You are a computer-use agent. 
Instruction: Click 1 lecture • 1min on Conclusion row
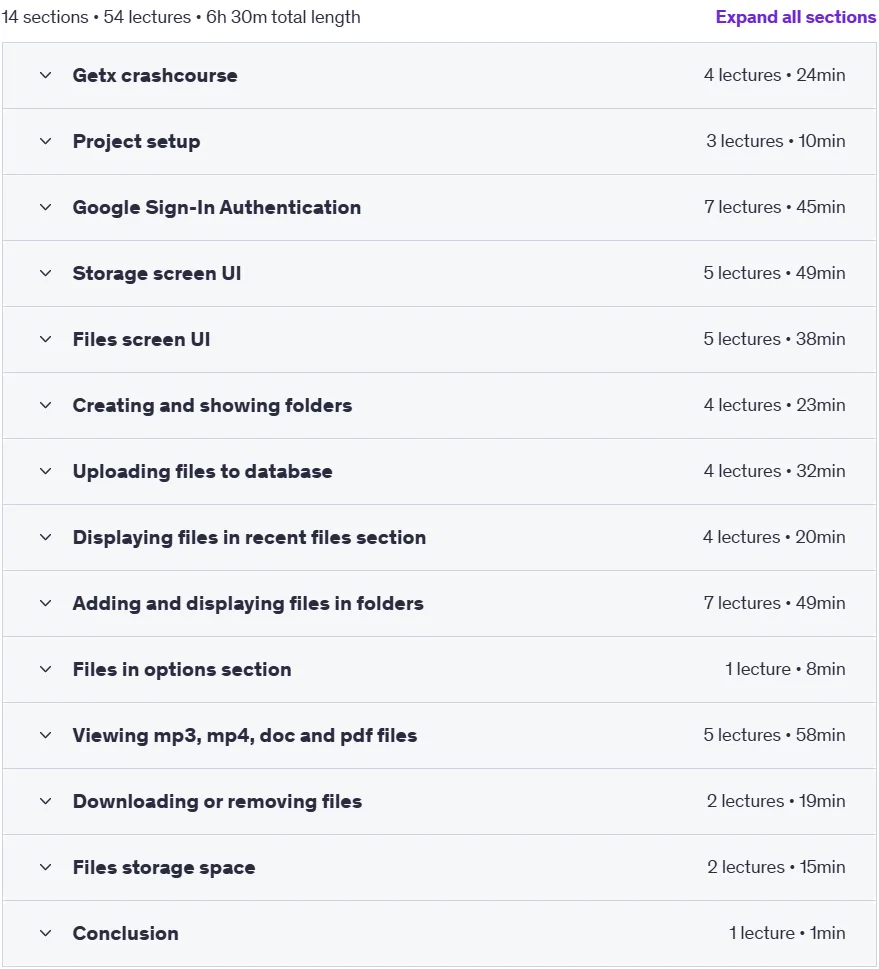click(787, 933)
